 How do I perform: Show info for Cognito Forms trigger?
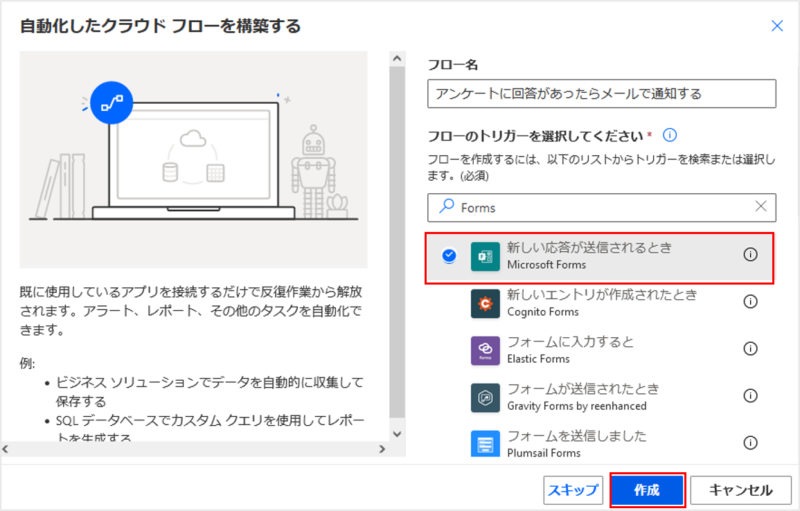[x=750, y=302]
